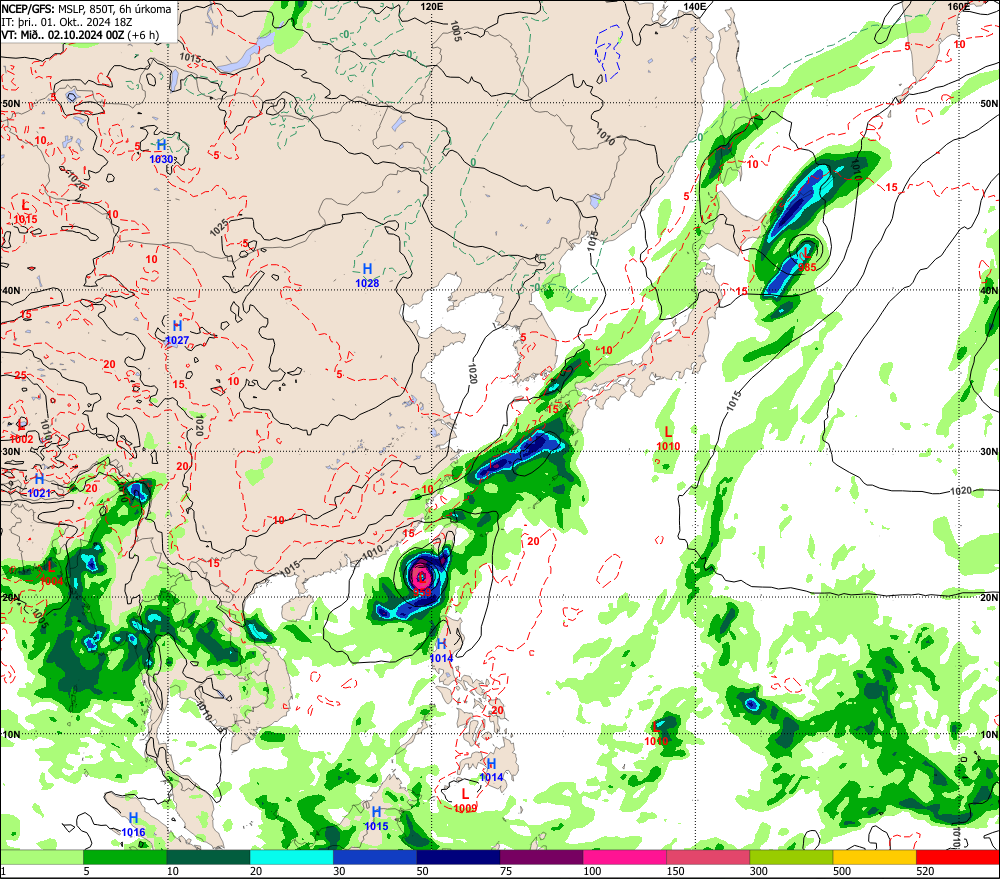This screenshot has width=1000, height=879.
Task: Click the 10–20 mm dark green legend swatch
Action: click(209, 857)
